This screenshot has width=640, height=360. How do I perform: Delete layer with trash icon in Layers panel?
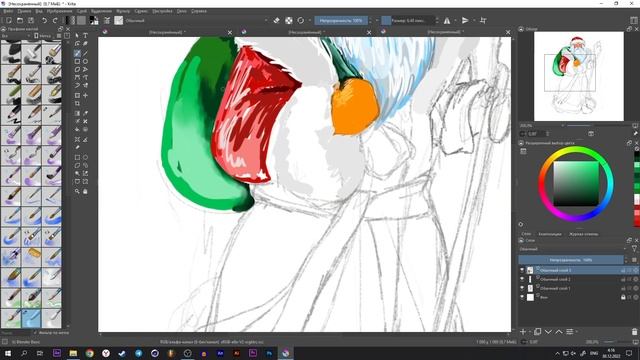[634, 331]
